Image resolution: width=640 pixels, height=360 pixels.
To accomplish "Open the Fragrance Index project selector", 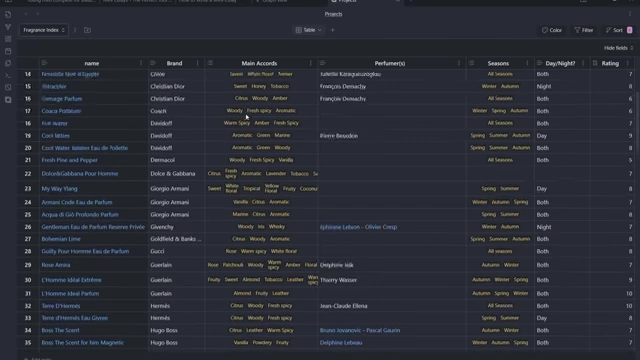I will point(44,30).
